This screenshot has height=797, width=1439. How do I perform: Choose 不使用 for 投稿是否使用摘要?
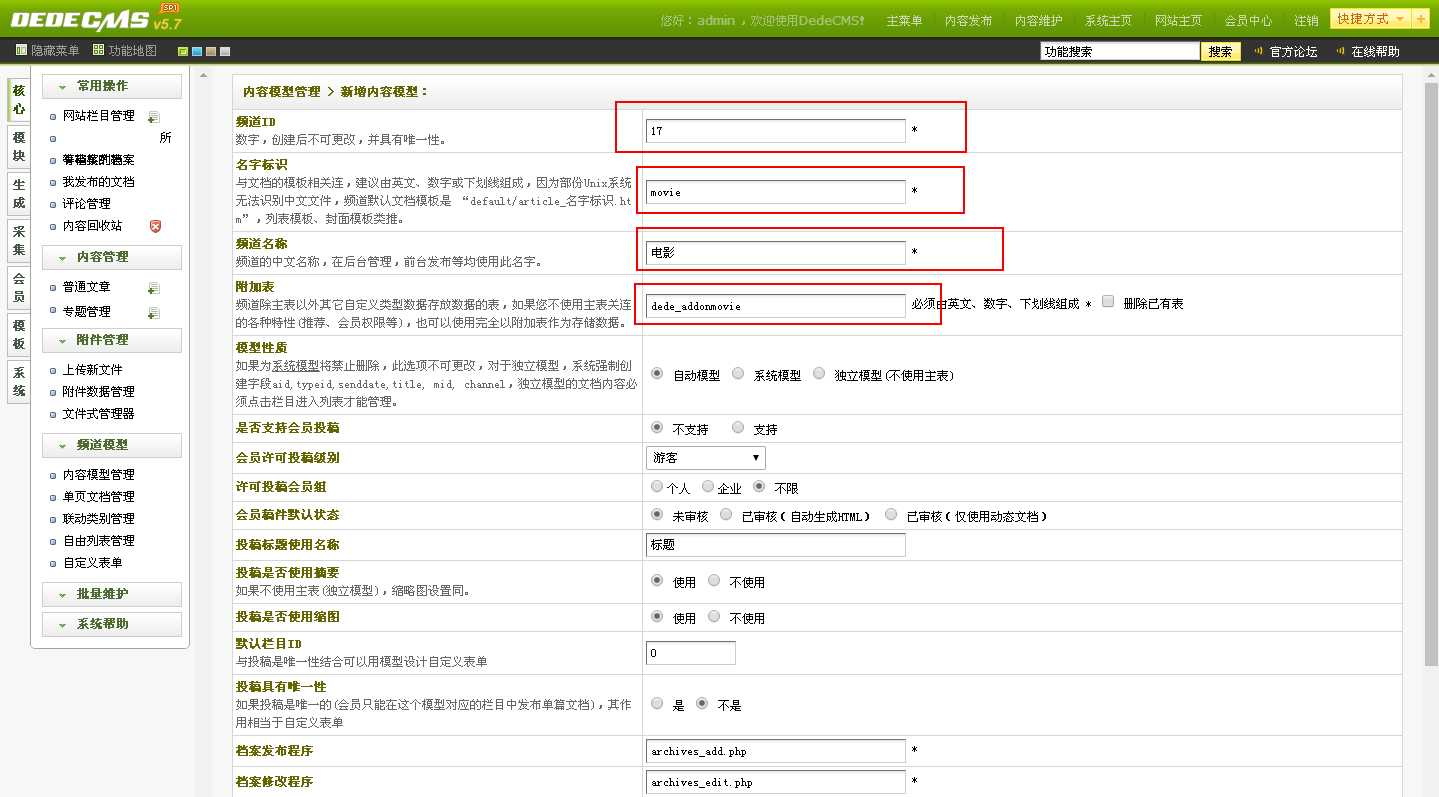[714, 580]
